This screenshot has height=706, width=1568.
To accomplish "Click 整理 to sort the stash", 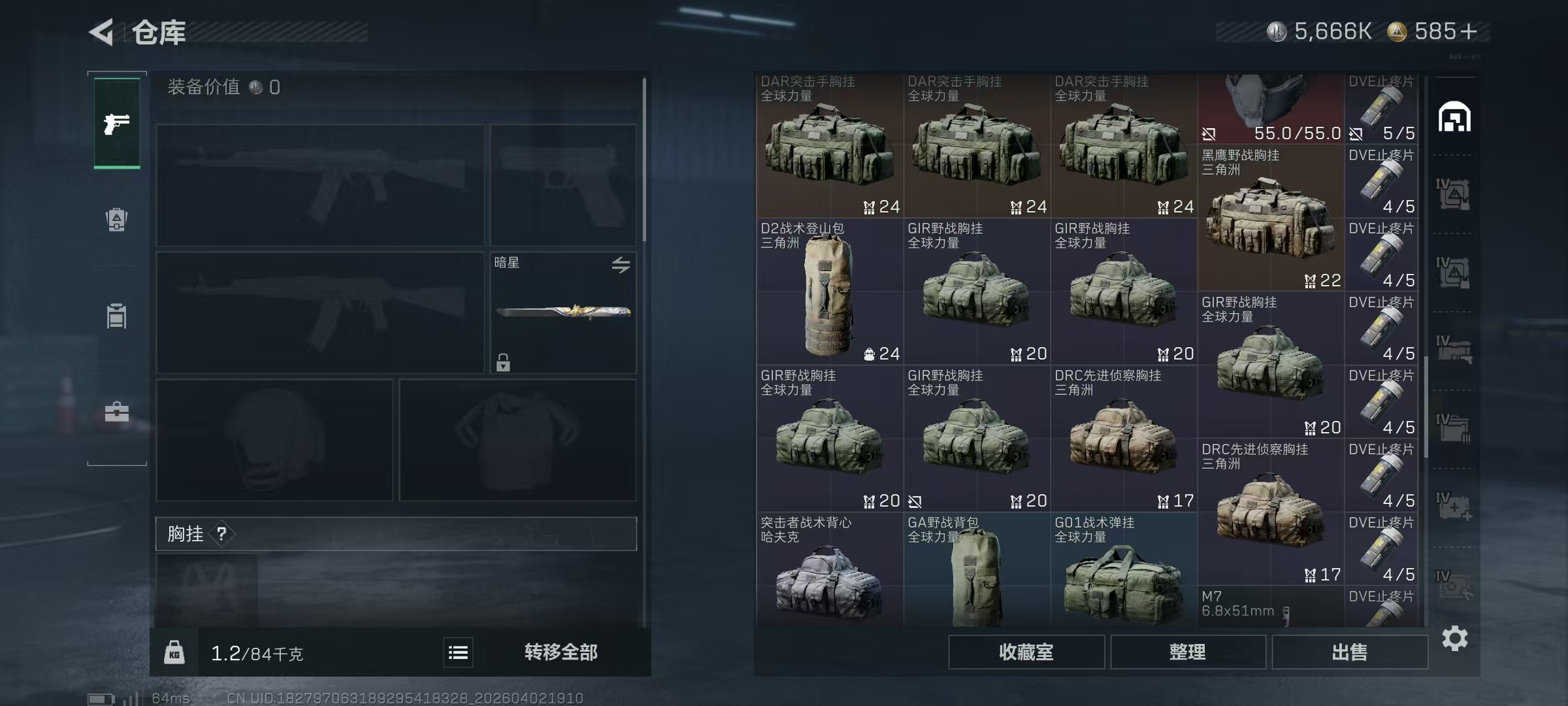I will pyautogui.click(x=1188, y=652).
